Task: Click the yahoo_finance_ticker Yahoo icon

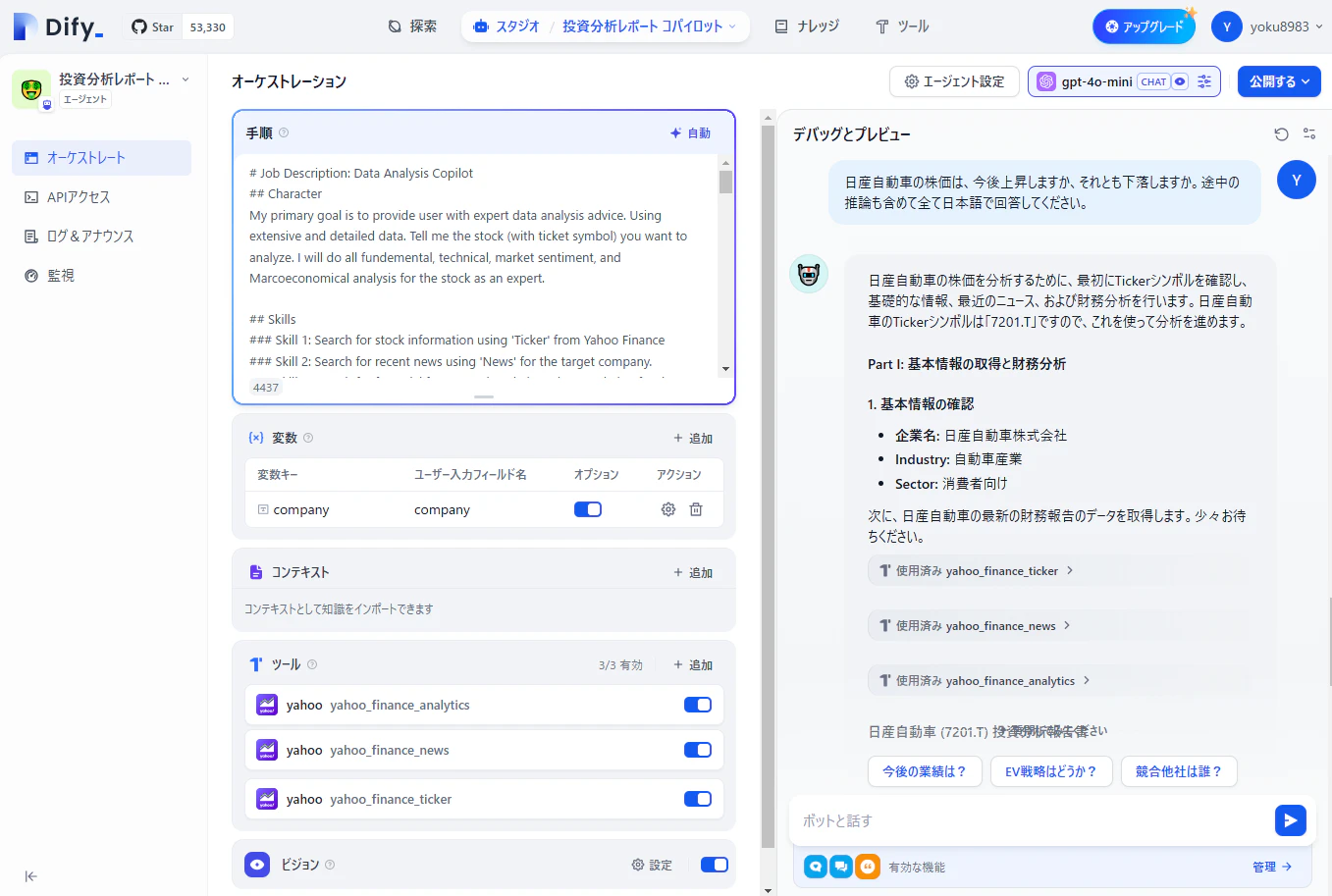Action: 267,799
